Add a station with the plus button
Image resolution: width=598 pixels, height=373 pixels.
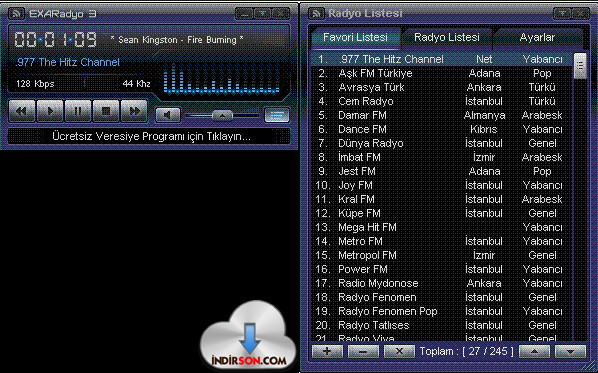pyautogui.click(x=327, y=351)
